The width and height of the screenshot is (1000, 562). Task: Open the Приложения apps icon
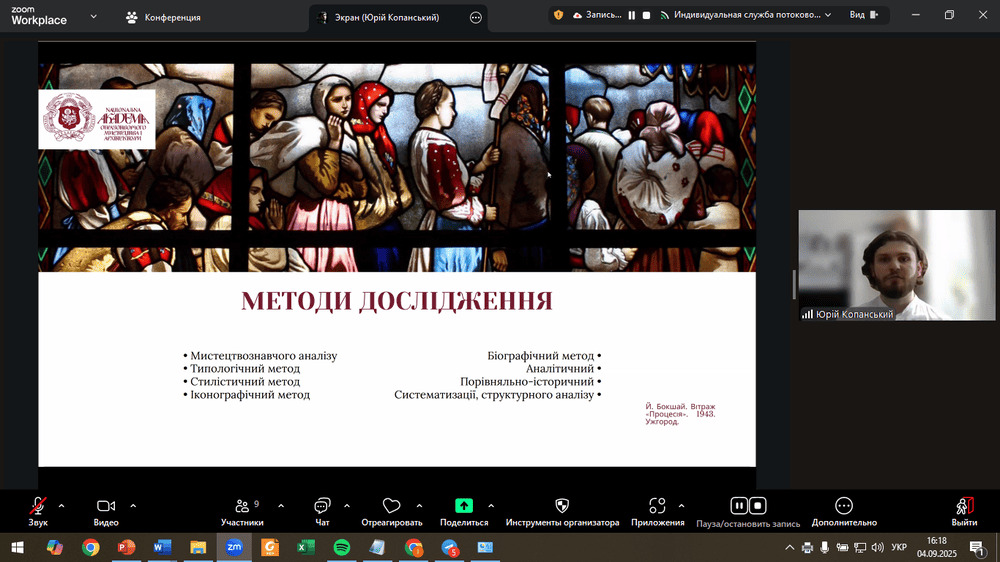pos(657,507)
